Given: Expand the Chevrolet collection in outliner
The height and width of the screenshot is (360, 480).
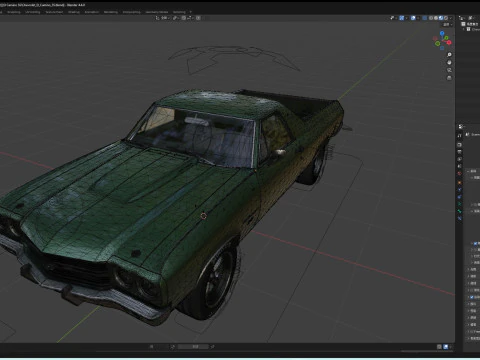Looking at the screenshot, I should coord(464,29).
